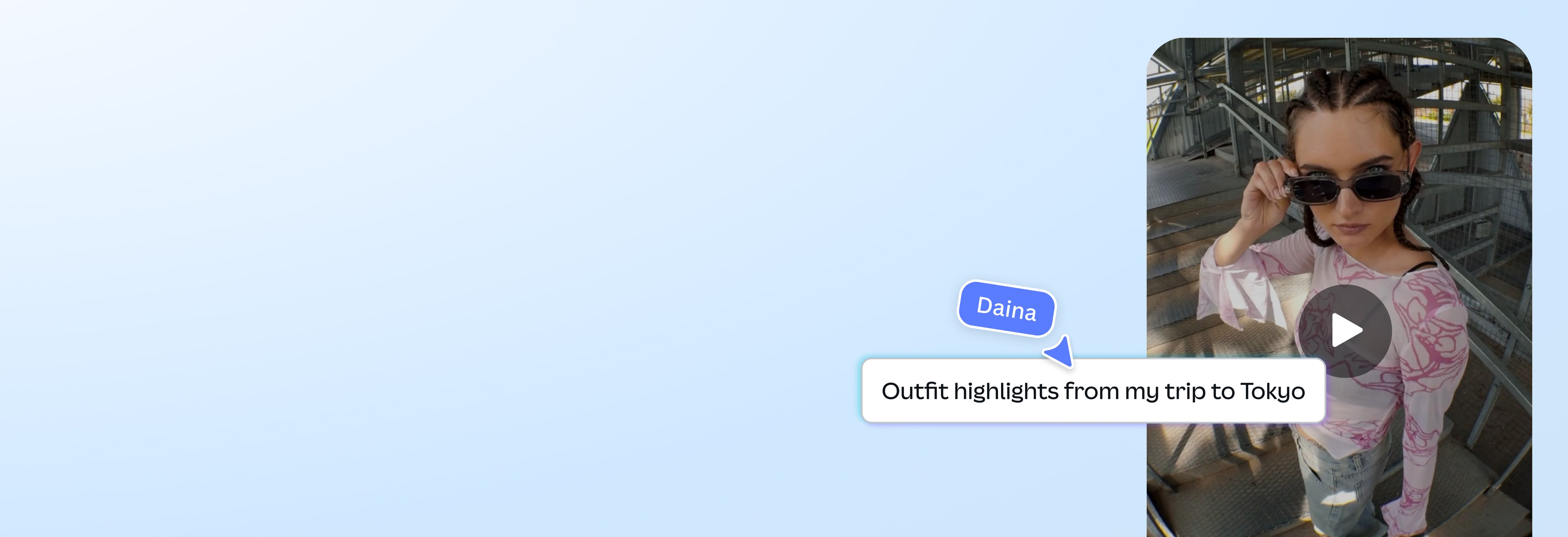Select the Outfit highlights caption box
1568x537 pixels.
tap(1093, 391)
